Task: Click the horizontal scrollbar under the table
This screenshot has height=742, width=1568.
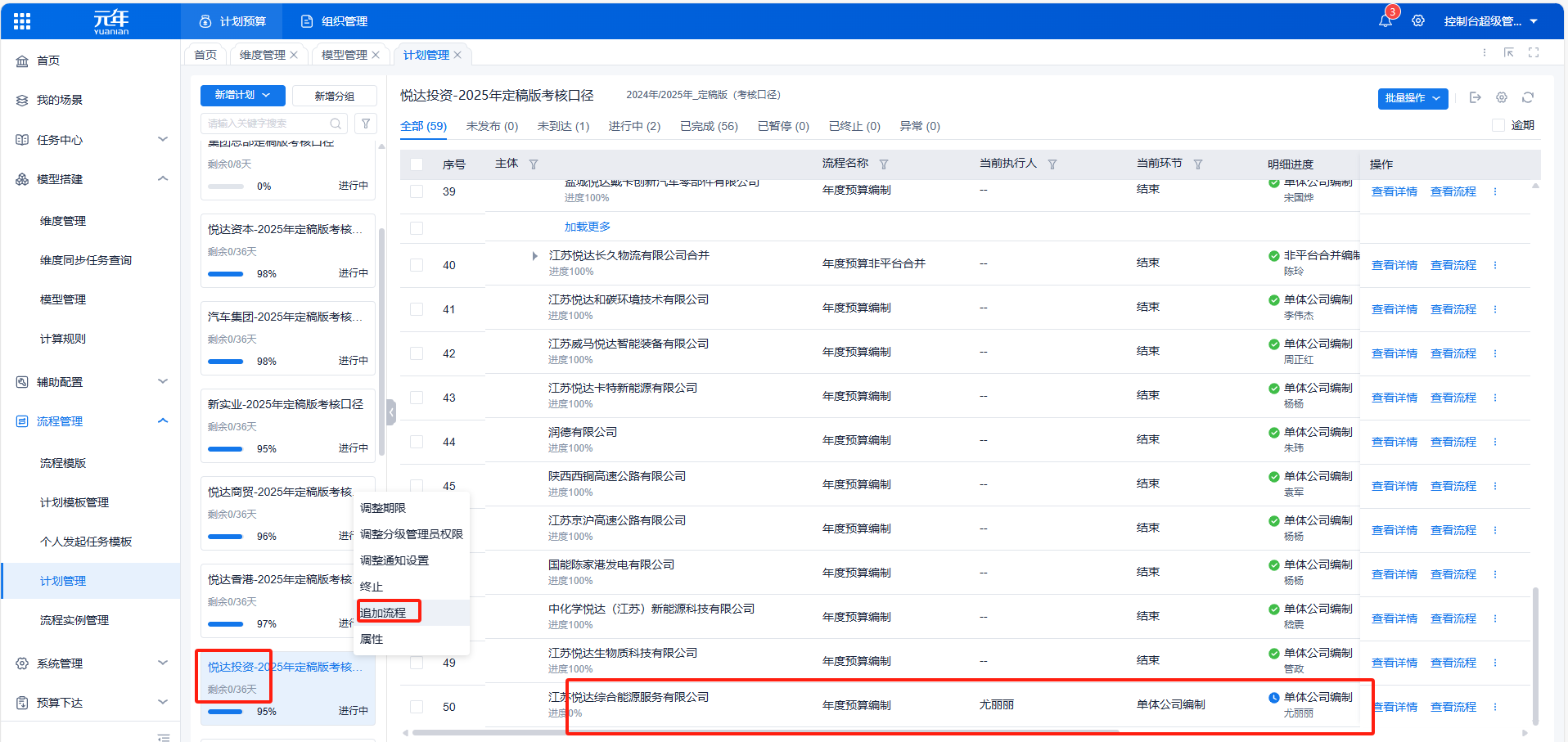Action: pos(764,732)
